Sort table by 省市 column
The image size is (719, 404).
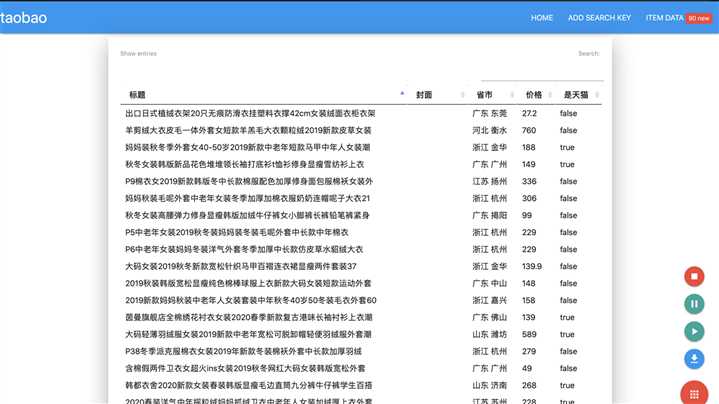[493, 95]
